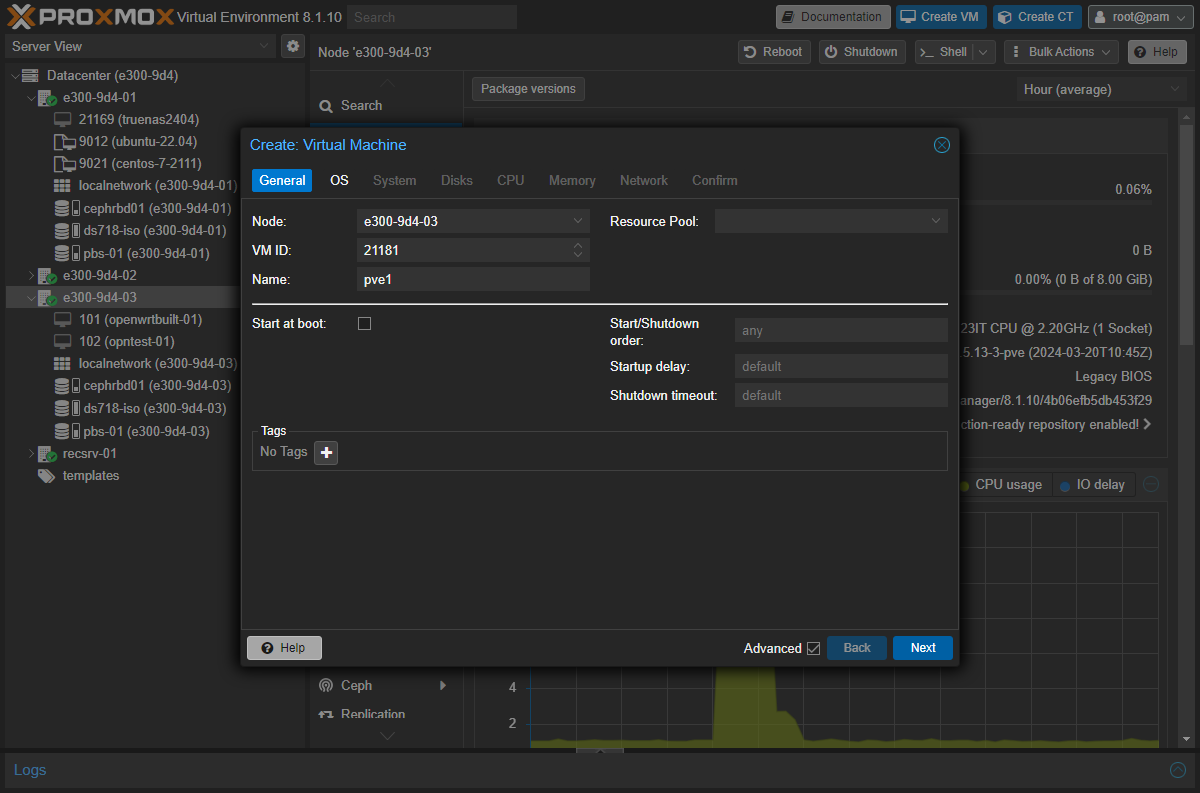This screenshot has height=793, width=1200.
Task: Click localnetwork (e300-9d4-01) grid icon
Action: (62, 185)
